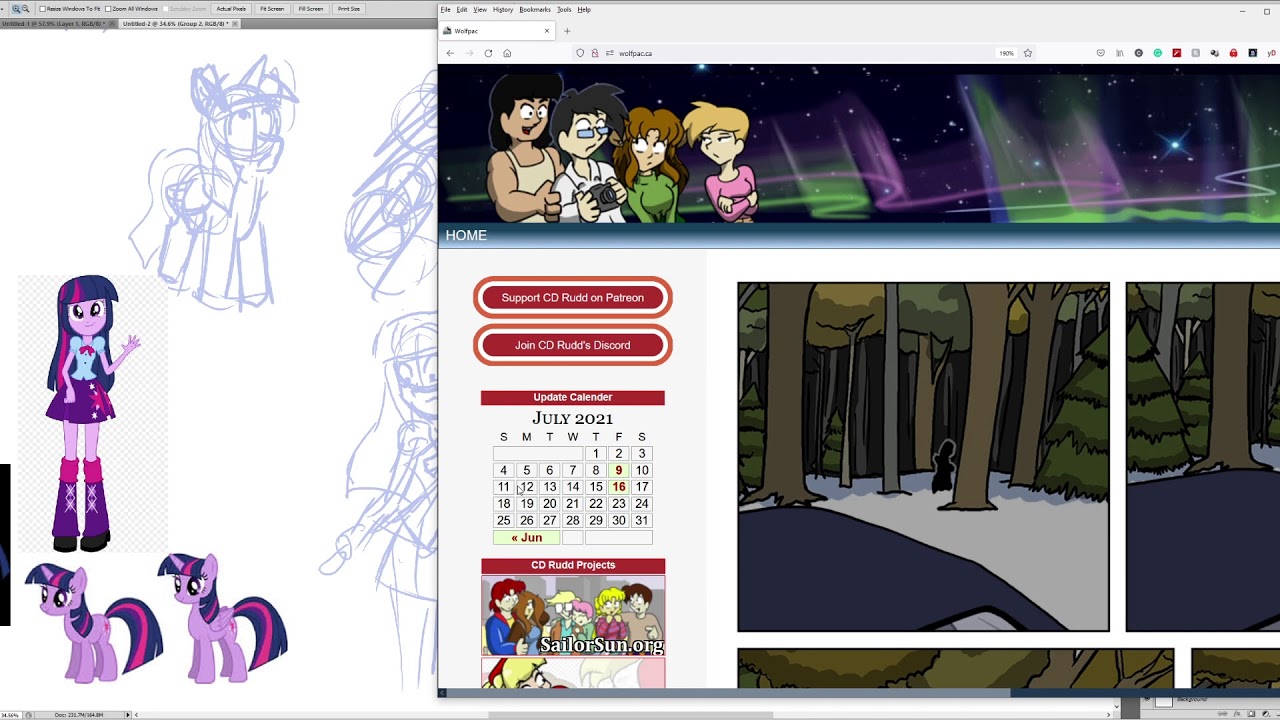Screen dimensions: 1280x720
Task: Expand the Photoshop status bar info arrow
Action: [128, 715]
